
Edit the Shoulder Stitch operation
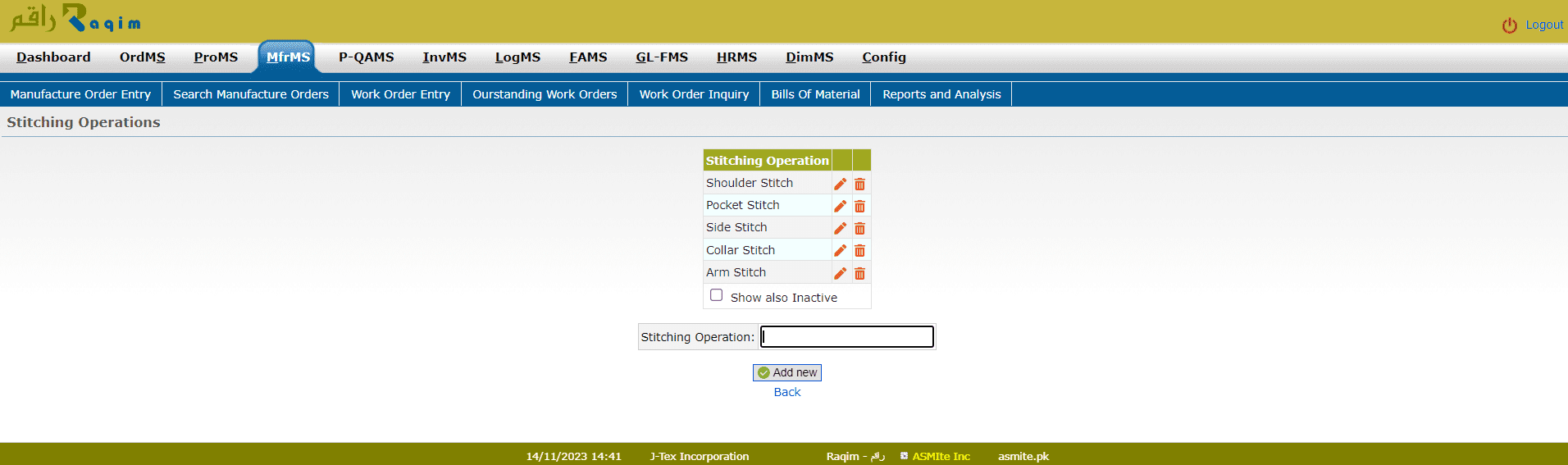(840, 184)
